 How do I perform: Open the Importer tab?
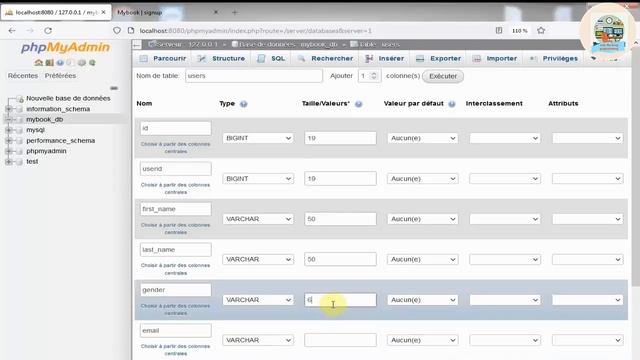pos(495,58)
